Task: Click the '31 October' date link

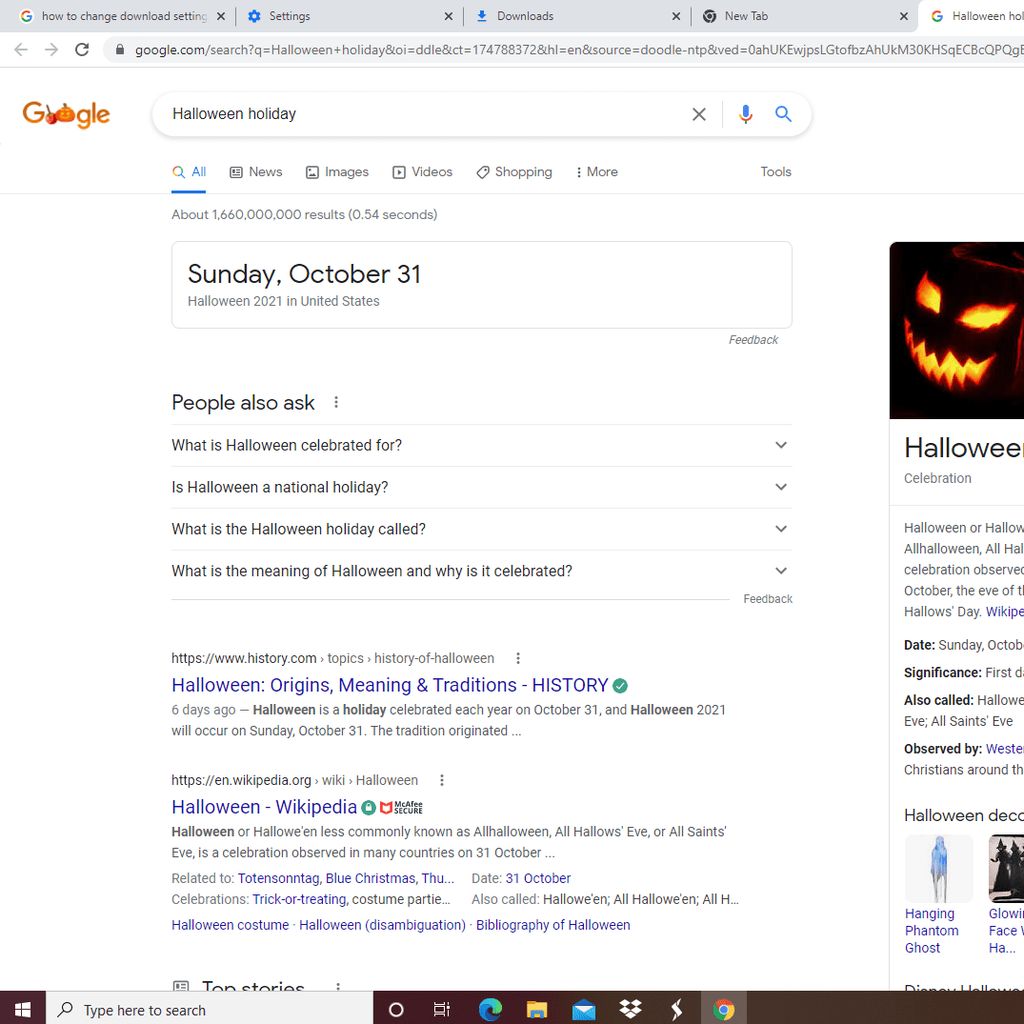Action: [x=538, y=878]
